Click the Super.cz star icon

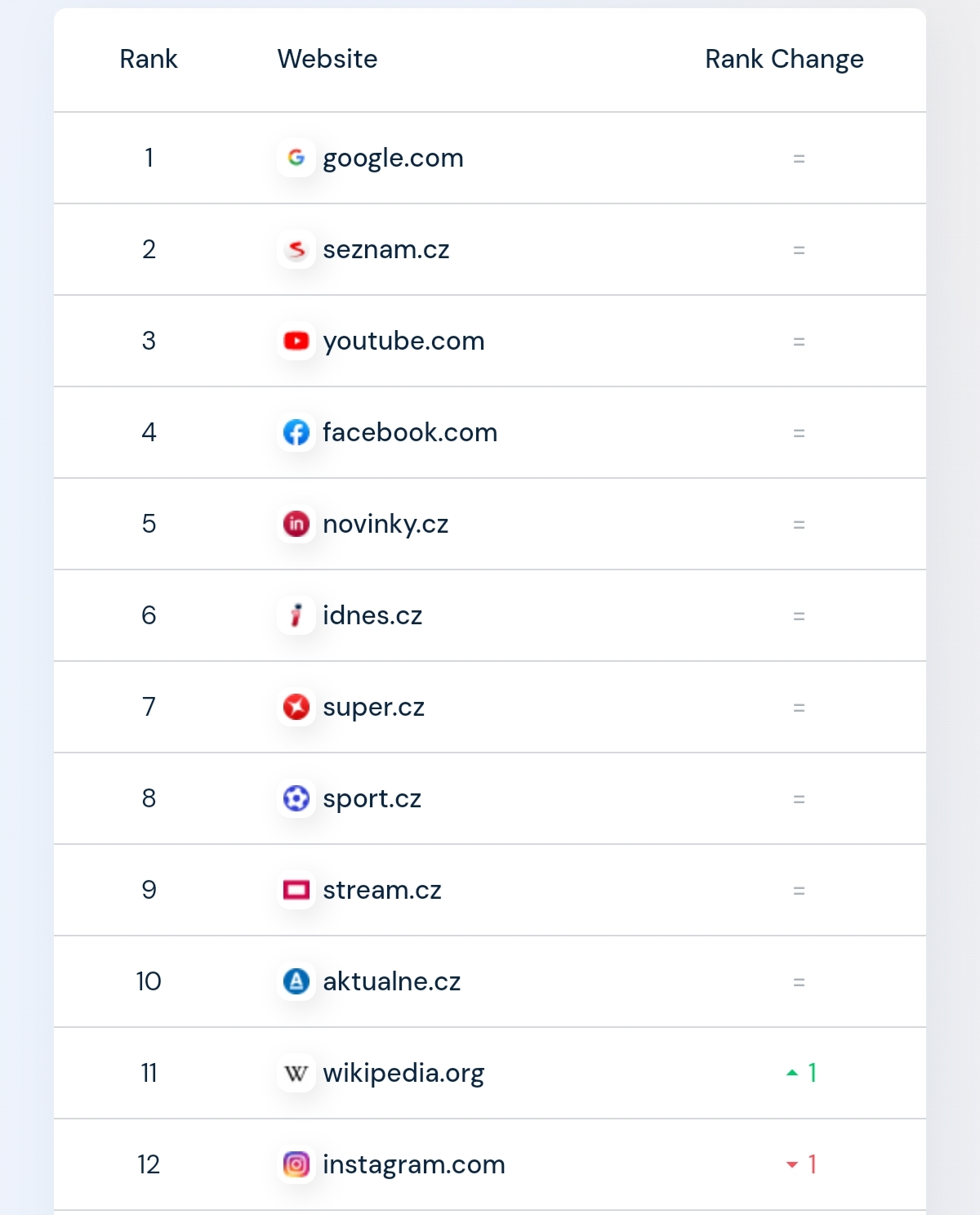tap(296, 707)
